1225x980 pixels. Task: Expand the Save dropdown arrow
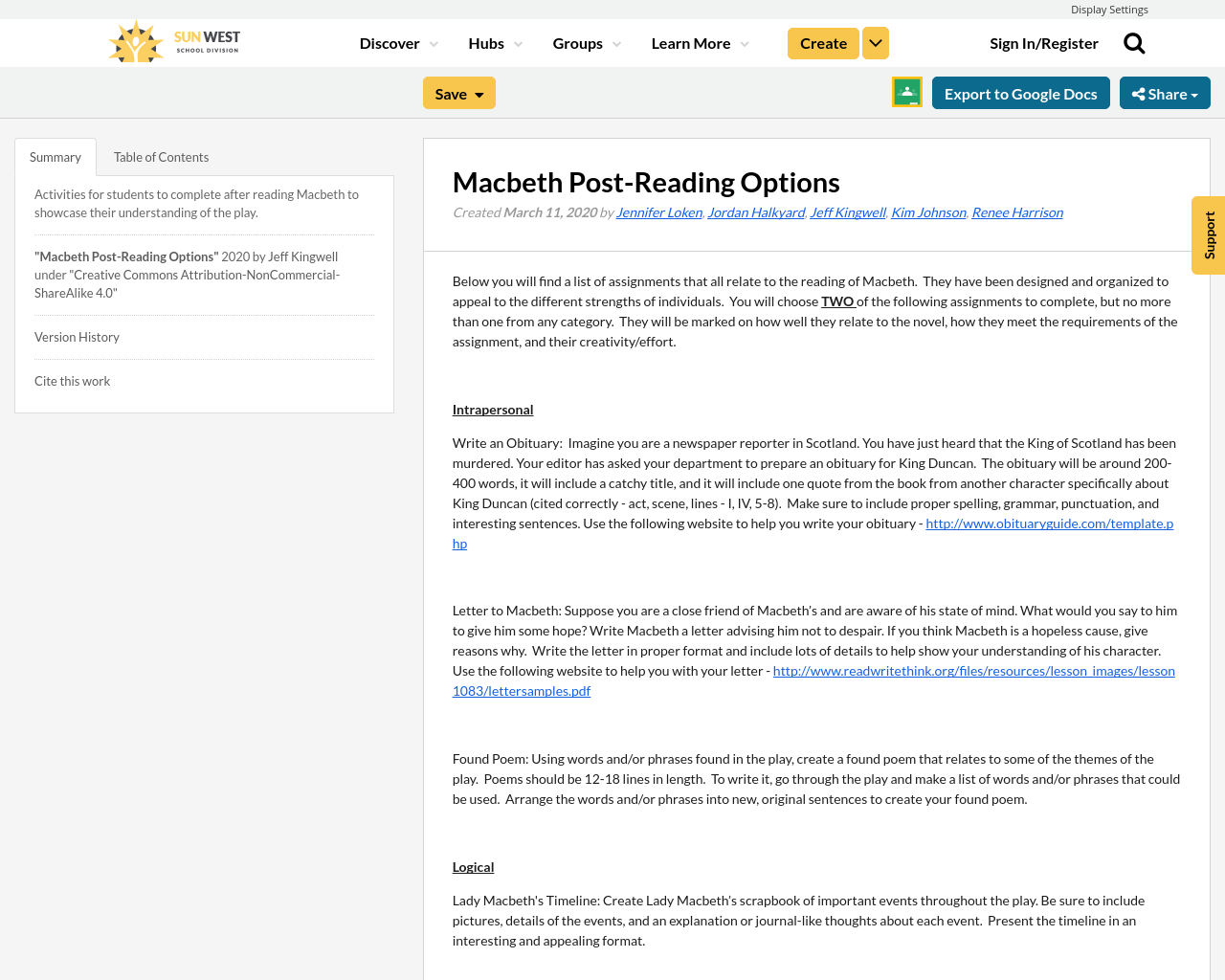pos(477,92)
